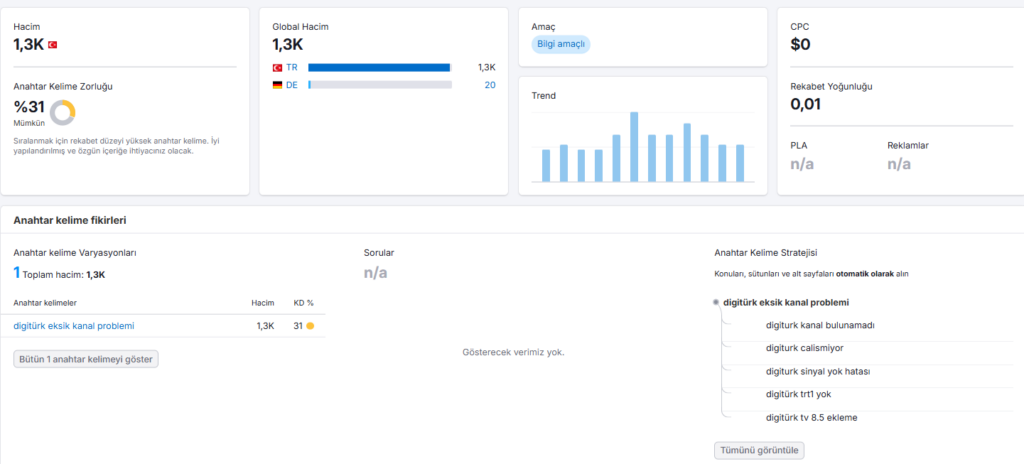
Task: Click Rekabet Yoğunluğu value 0,01
Action: [805, 104]
